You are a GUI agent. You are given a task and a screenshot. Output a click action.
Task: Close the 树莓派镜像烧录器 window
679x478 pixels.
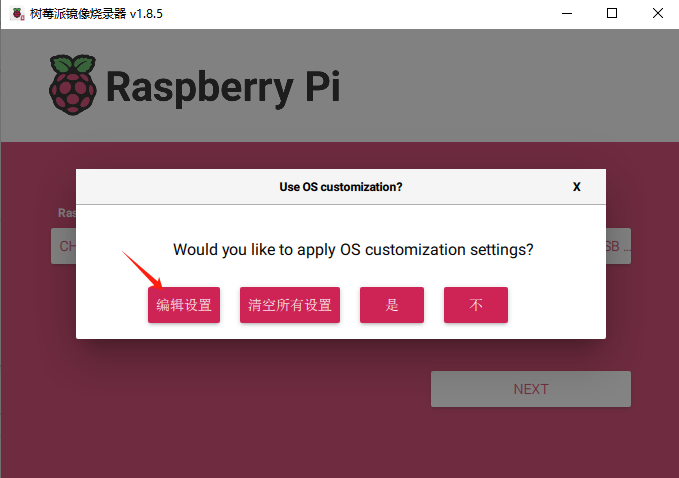pyautogui.click(x=658, y=13)
